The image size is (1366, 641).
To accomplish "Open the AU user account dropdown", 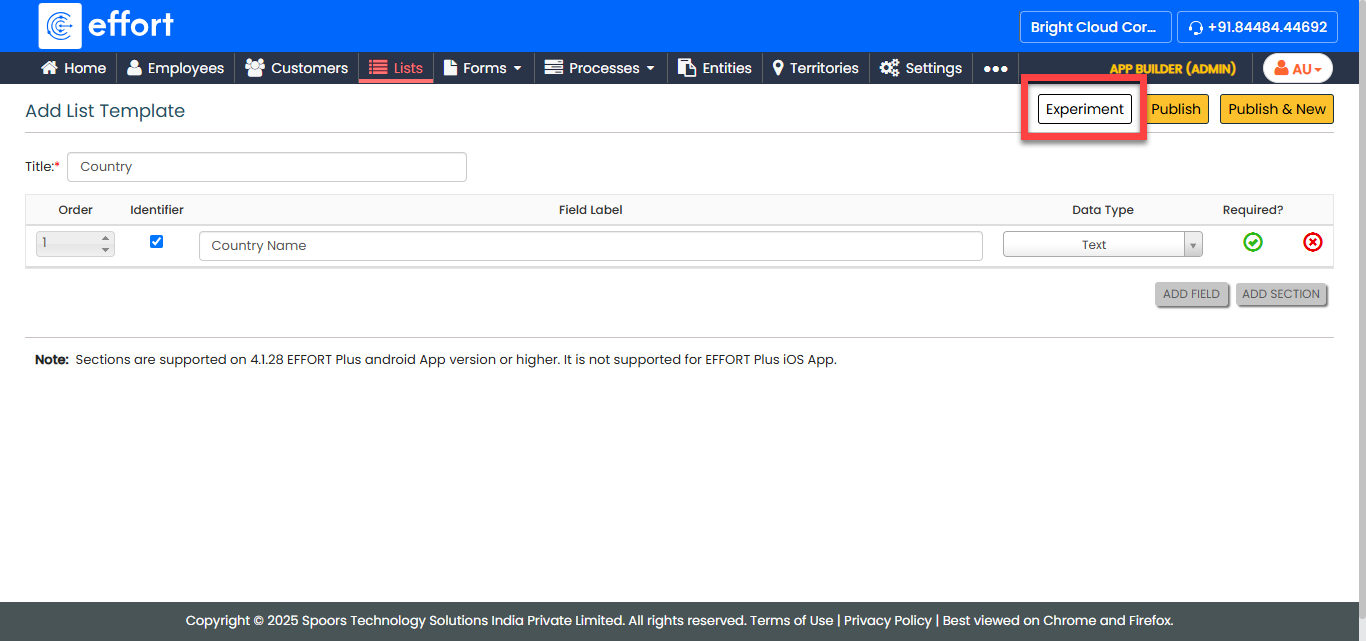I will 1297,68.
